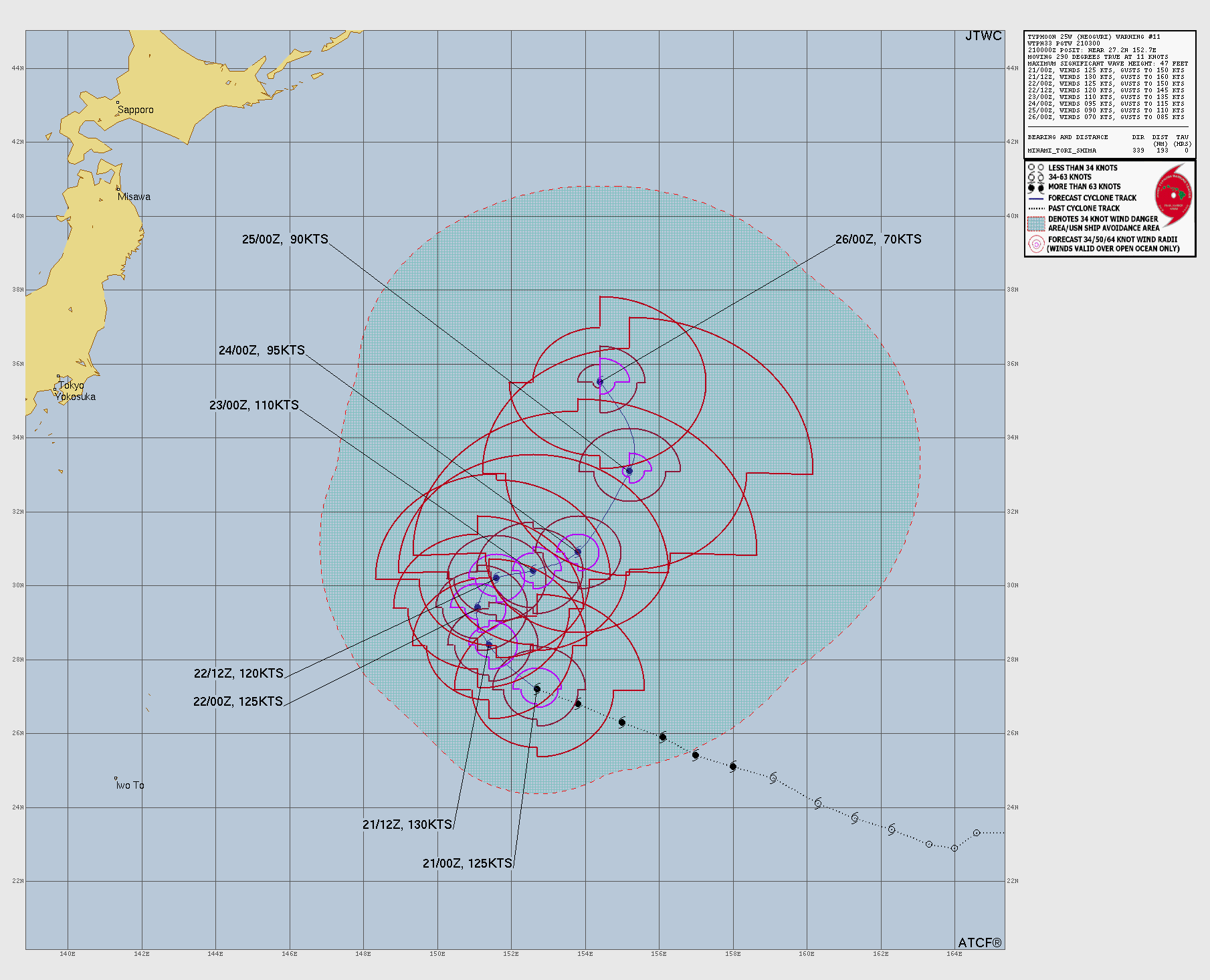Click the ATCF® label in the map corner
This screenshot has height=980, width=1210.
point(979,943)
